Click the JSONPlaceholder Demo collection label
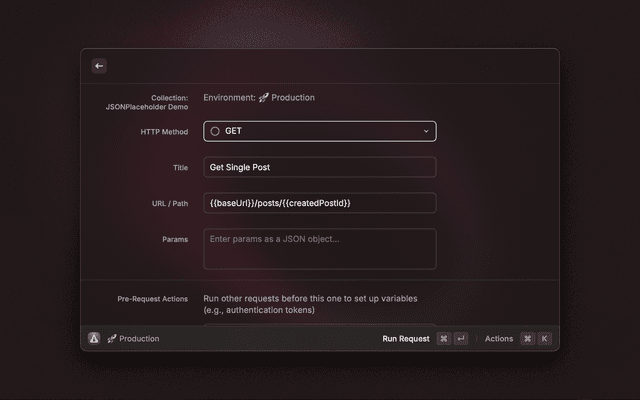640x400 pixels. pyautogui.click(x=147, y=106)
